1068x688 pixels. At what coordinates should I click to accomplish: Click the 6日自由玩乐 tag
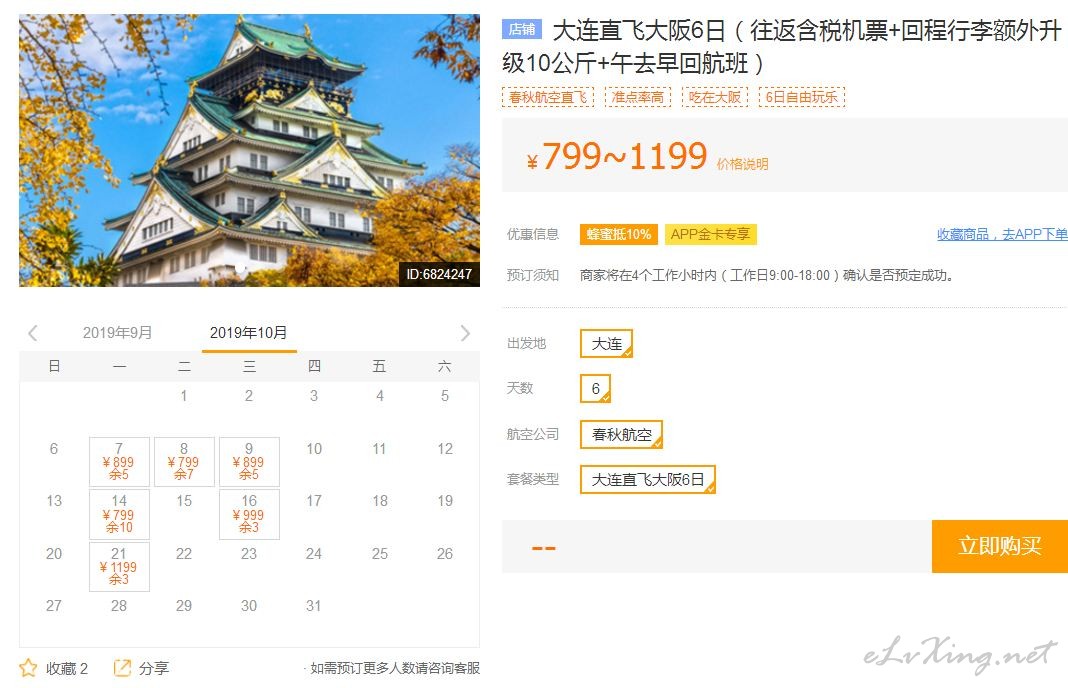[x=802, y=97]
